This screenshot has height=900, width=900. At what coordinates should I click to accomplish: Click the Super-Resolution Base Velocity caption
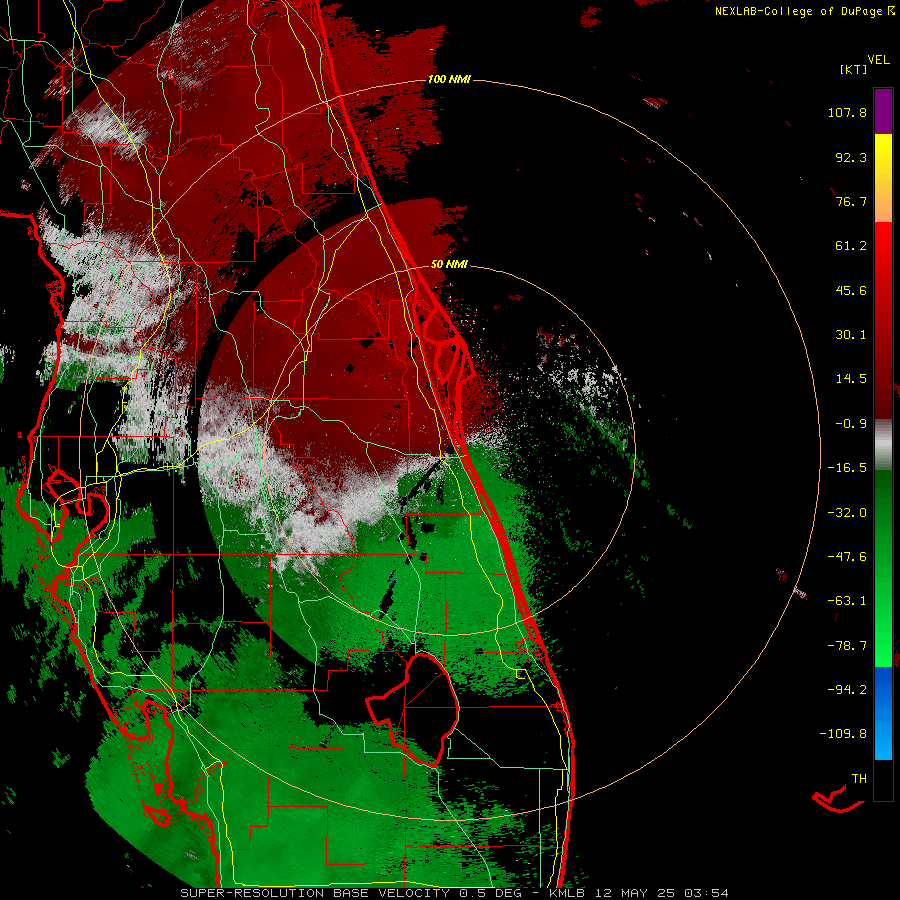click(455, 893)
